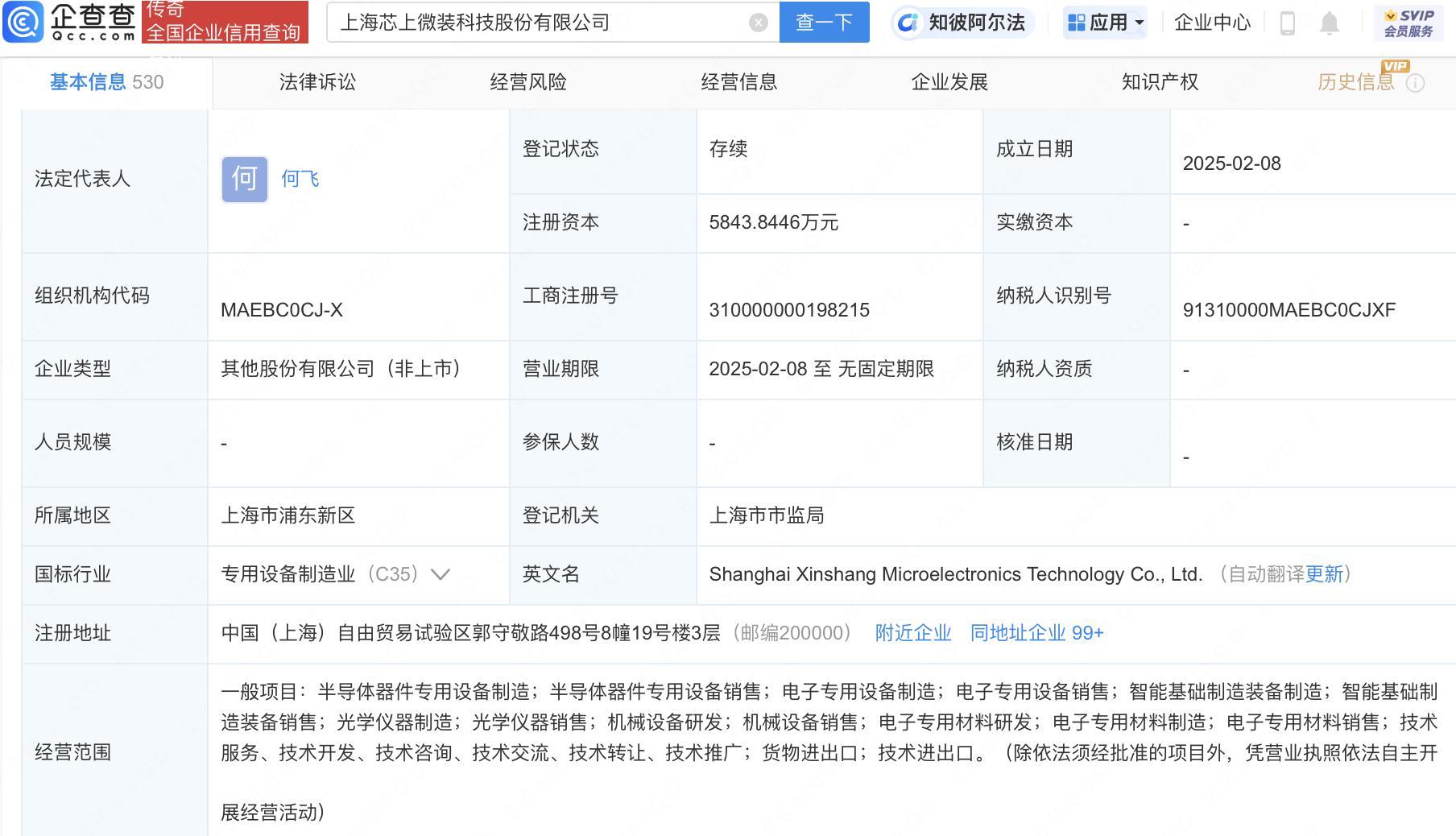Click 更新 link next to English name

[1325, 574]
